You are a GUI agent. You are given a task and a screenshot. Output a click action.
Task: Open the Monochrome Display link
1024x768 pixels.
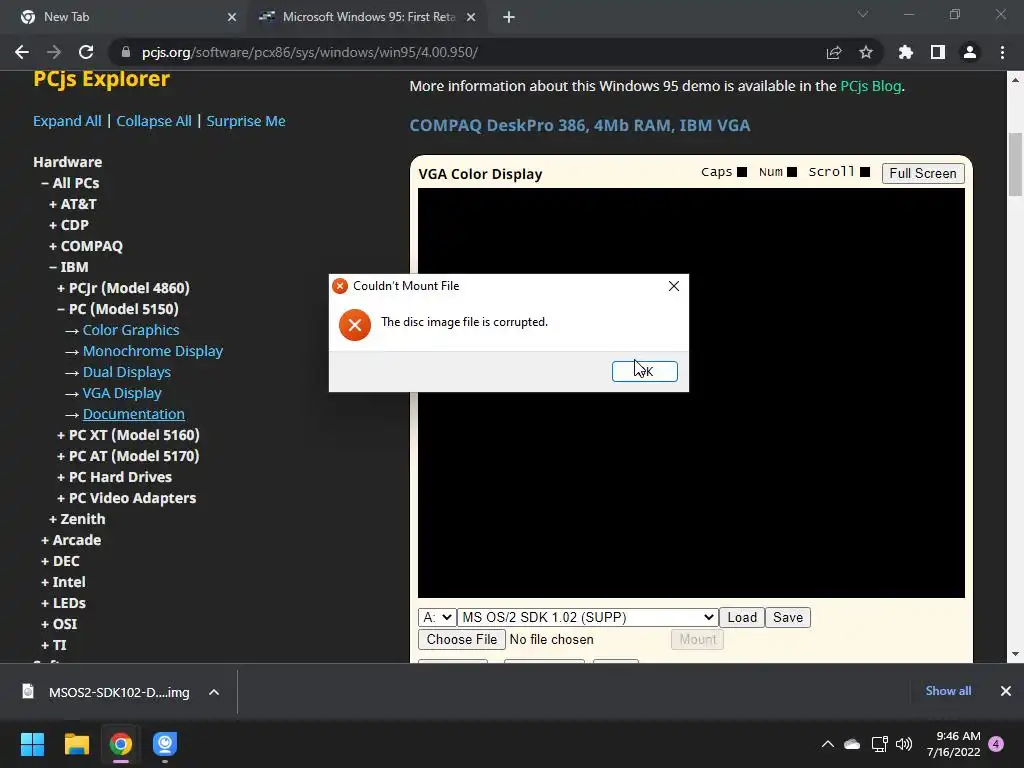[153, 351]
